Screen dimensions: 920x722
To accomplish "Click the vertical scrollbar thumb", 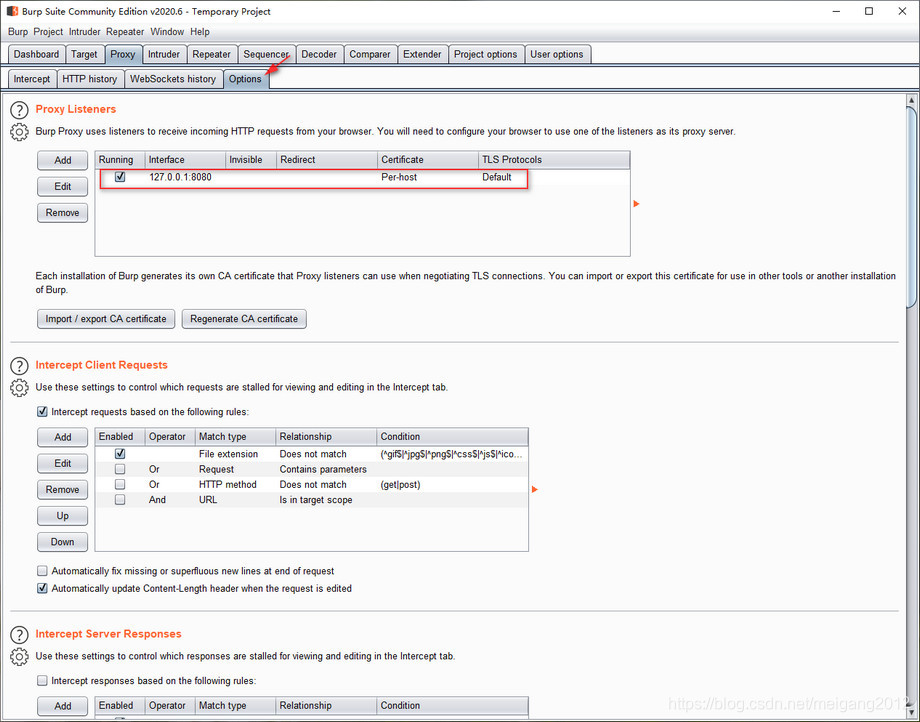I will pyautogui.click(x=911, y=205).
